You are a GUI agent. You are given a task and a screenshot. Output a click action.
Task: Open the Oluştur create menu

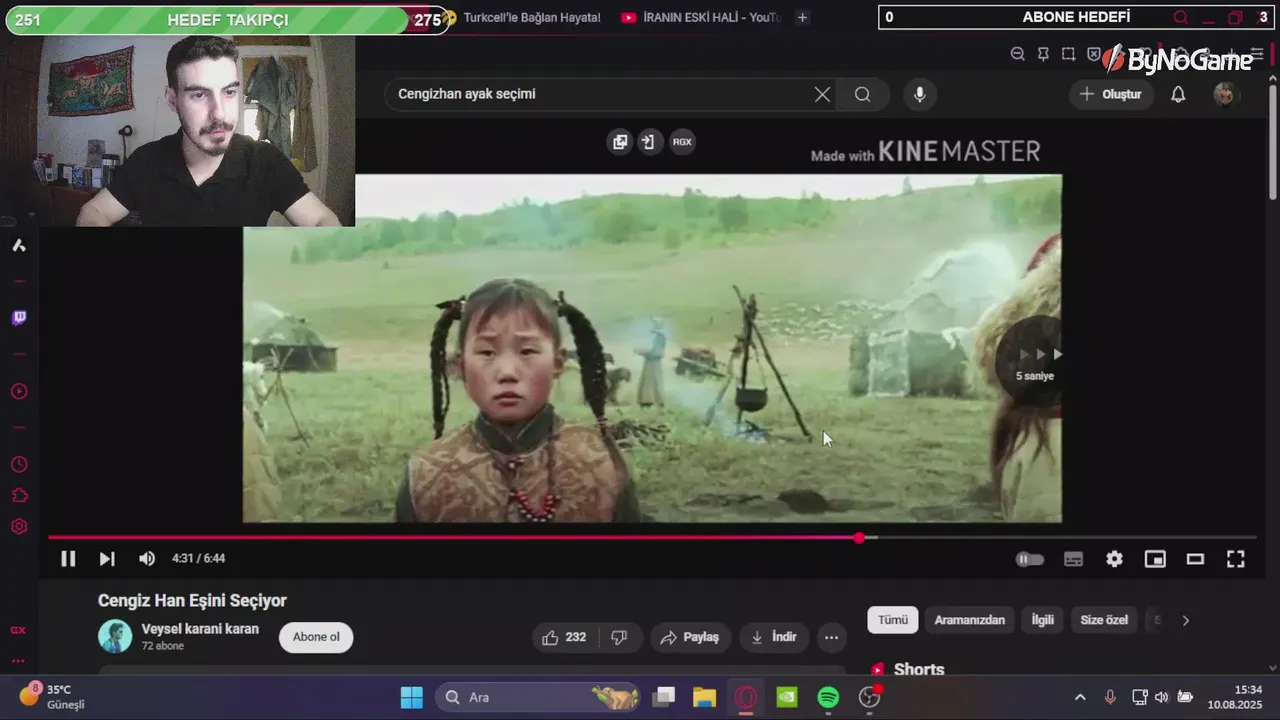[1110, 94]
